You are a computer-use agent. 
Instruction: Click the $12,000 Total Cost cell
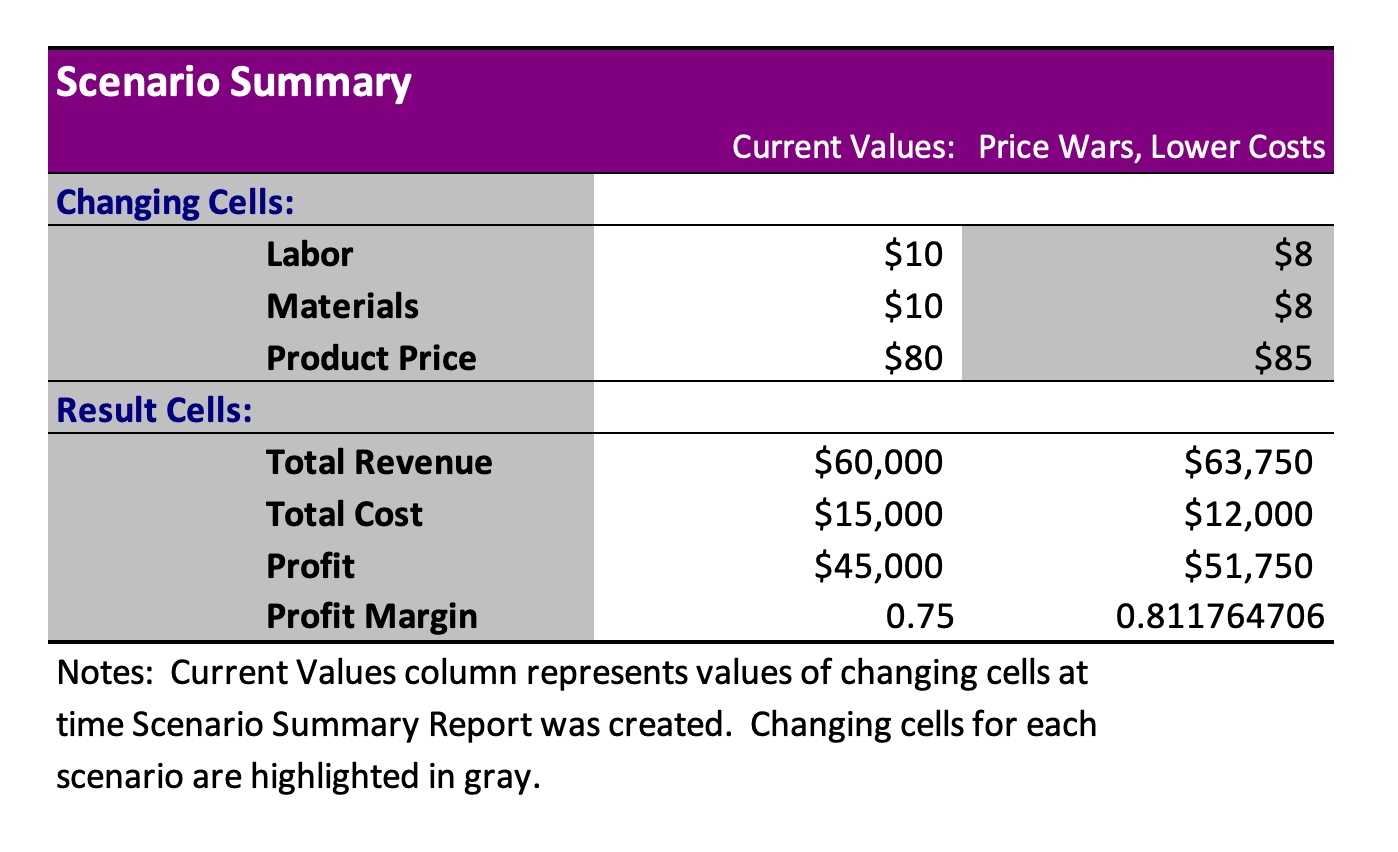(1247, 514)
